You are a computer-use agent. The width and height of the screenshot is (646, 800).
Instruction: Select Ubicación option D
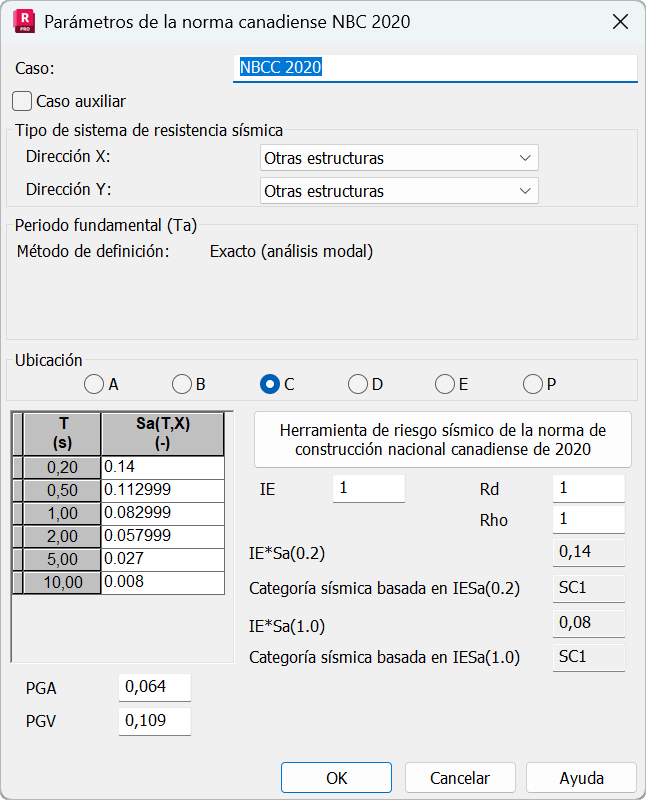[x=358, y=384]
